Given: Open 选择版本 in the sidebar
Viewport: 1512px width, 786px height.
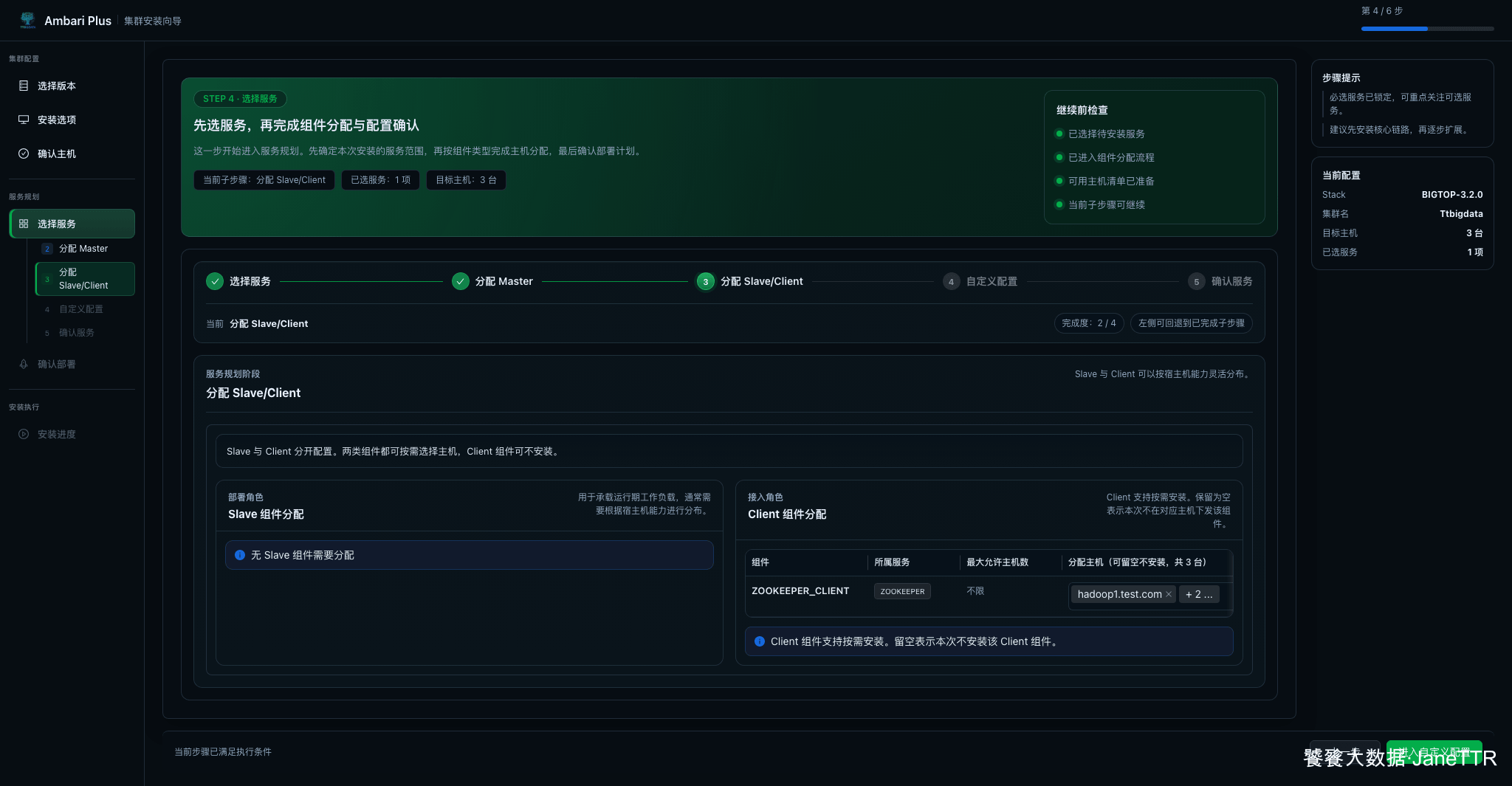Looking at the screenshot, I should tap(72, 86).
